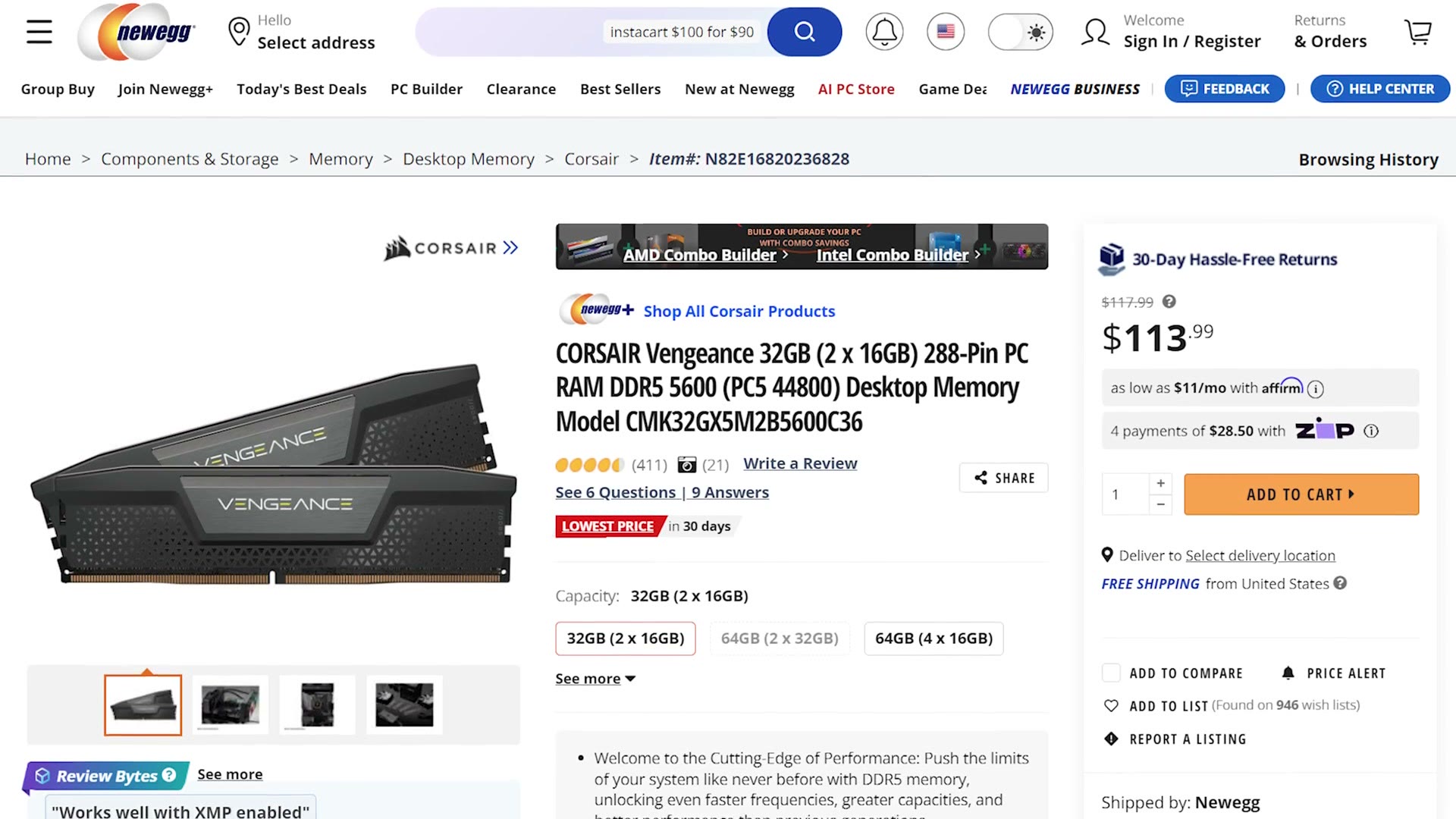Submit search with magnifier button
Viewport: 1456px width, 819px height.
(x=804, y=32)
